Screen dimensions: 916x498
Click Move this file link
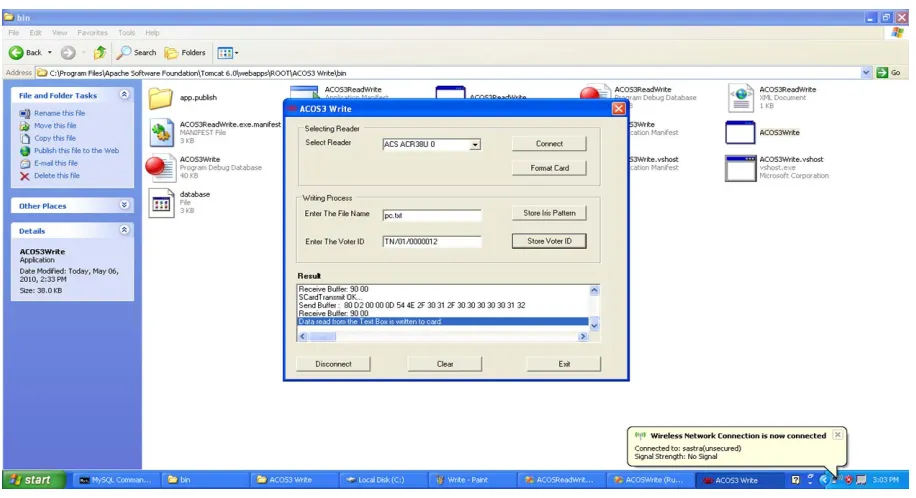(x=55, y=126)
